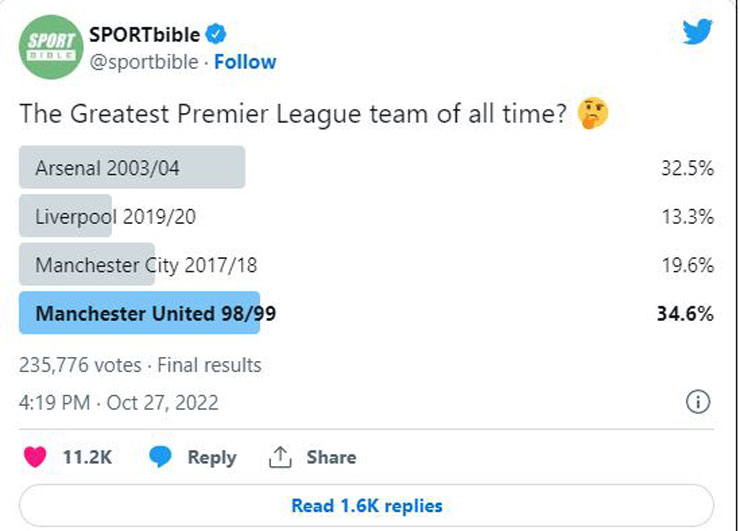Open the 4:19 PM Oct 27 timestamp

coord(118,403)
